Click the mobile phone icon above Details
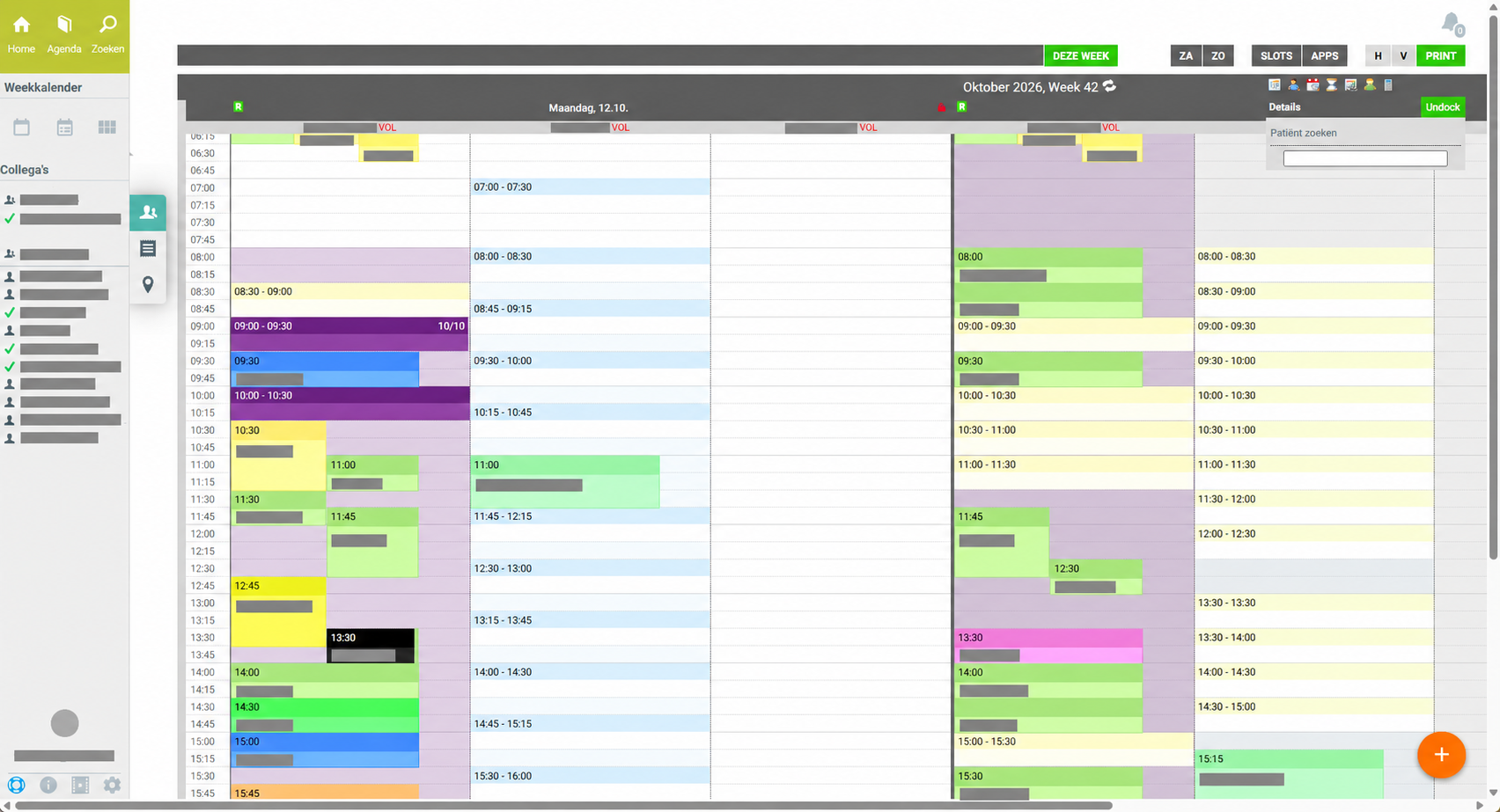This screenshot has width=1500, height=812. [1388, 85]
